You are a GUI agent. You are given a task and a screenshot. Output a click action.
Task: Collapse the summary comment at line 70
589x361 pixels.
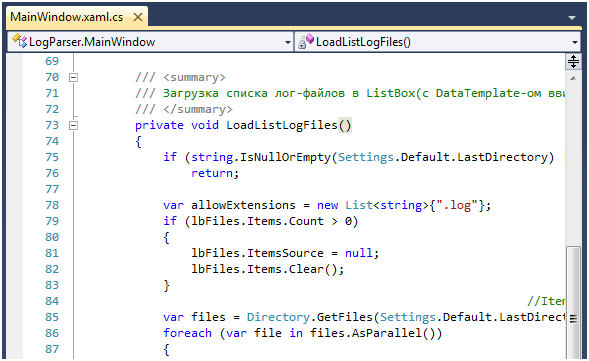[74, 77]
